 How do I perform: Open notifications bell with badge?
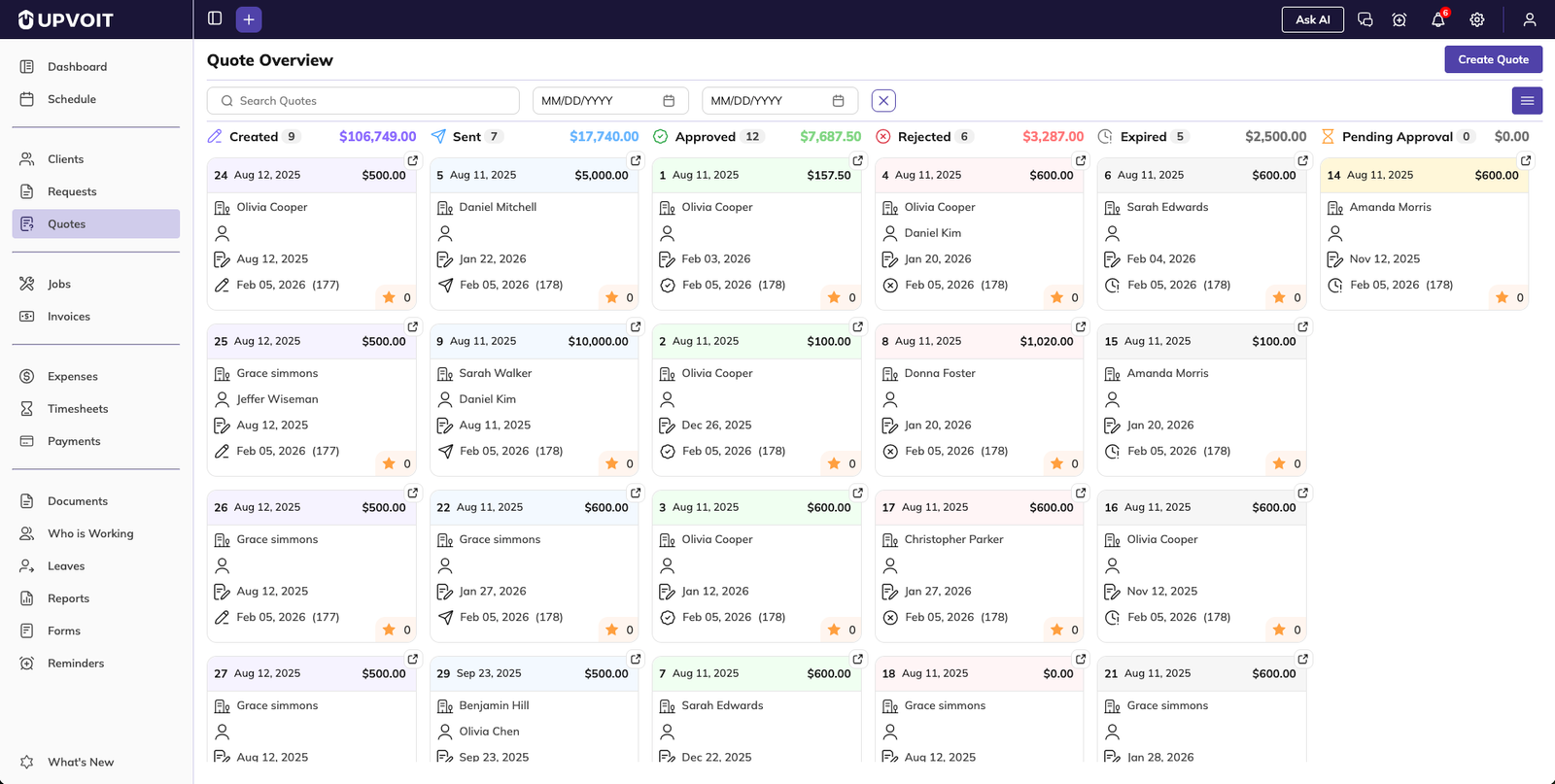tap(1438, 19)
